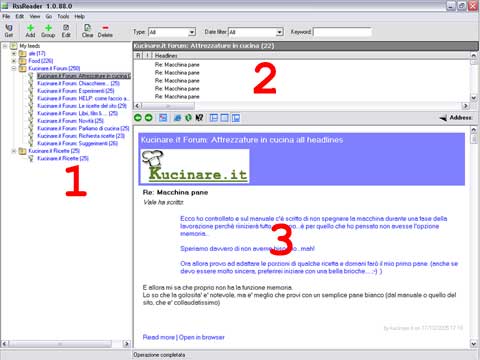
Task: Select Kucinare.it Forum: Novità feed
Action: click(70, 121)
